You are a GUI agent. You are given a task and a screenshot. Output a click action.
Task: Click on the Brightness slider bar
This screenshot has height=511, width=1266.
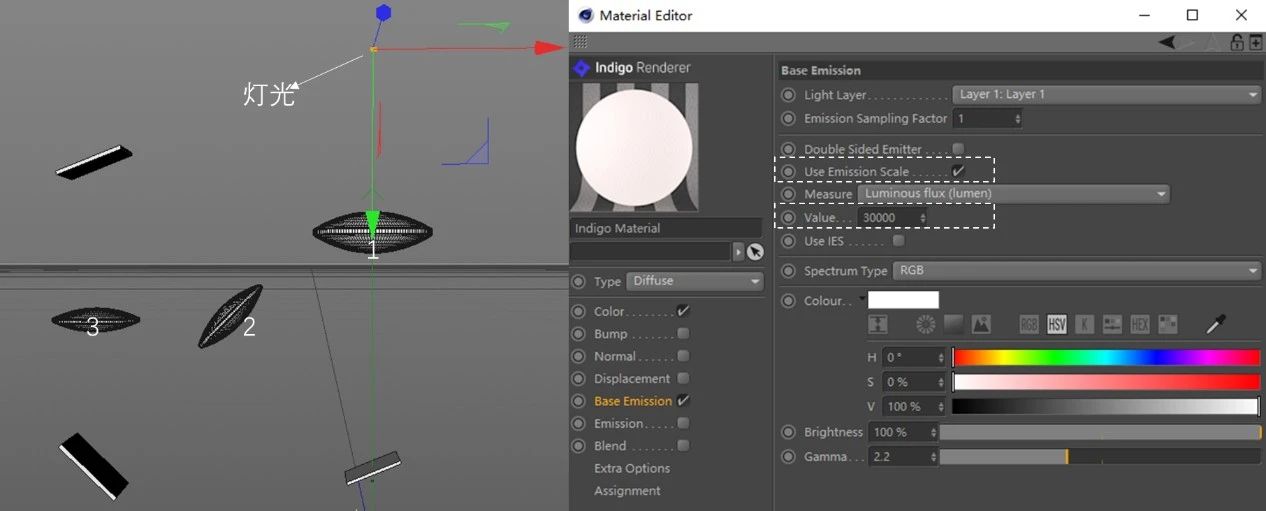click(1100, 432)
